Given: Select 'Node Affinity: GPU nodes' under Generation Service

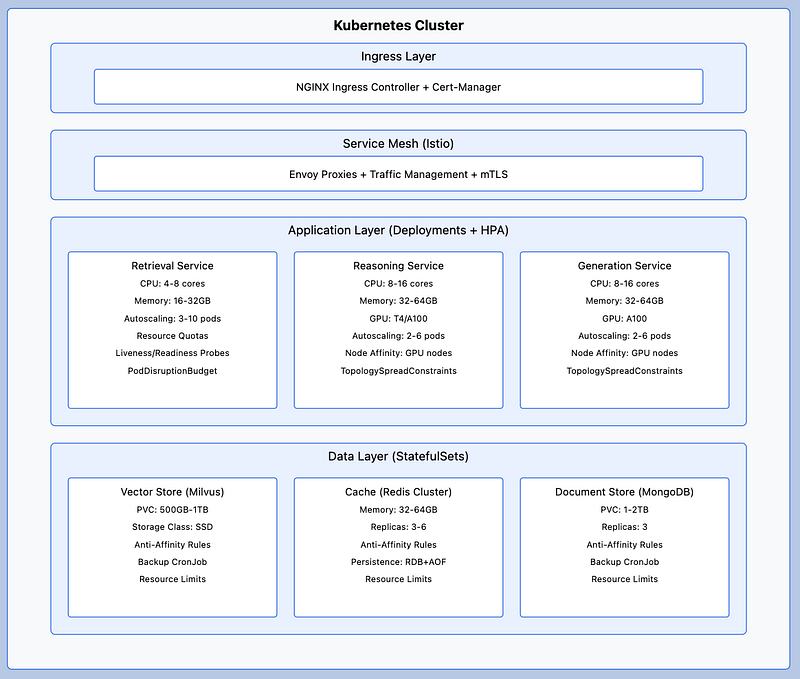Looking at the screenshot, I should tap(624, 353).
